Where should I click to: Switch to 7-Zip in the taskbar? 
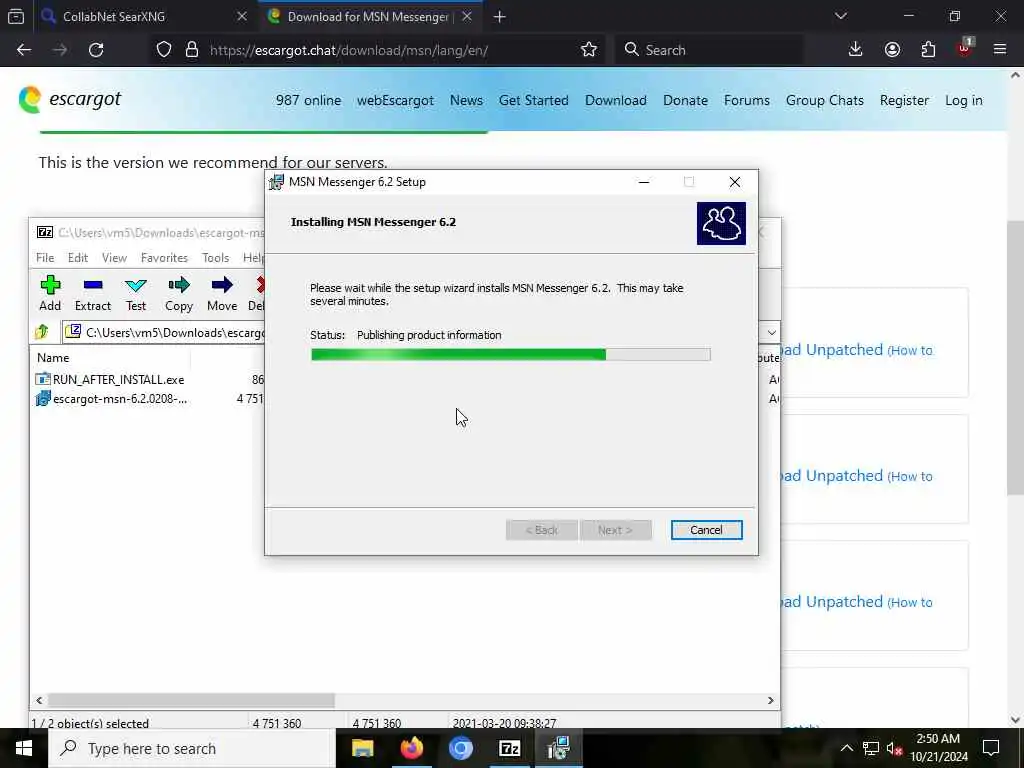click(x=509, y=748)
